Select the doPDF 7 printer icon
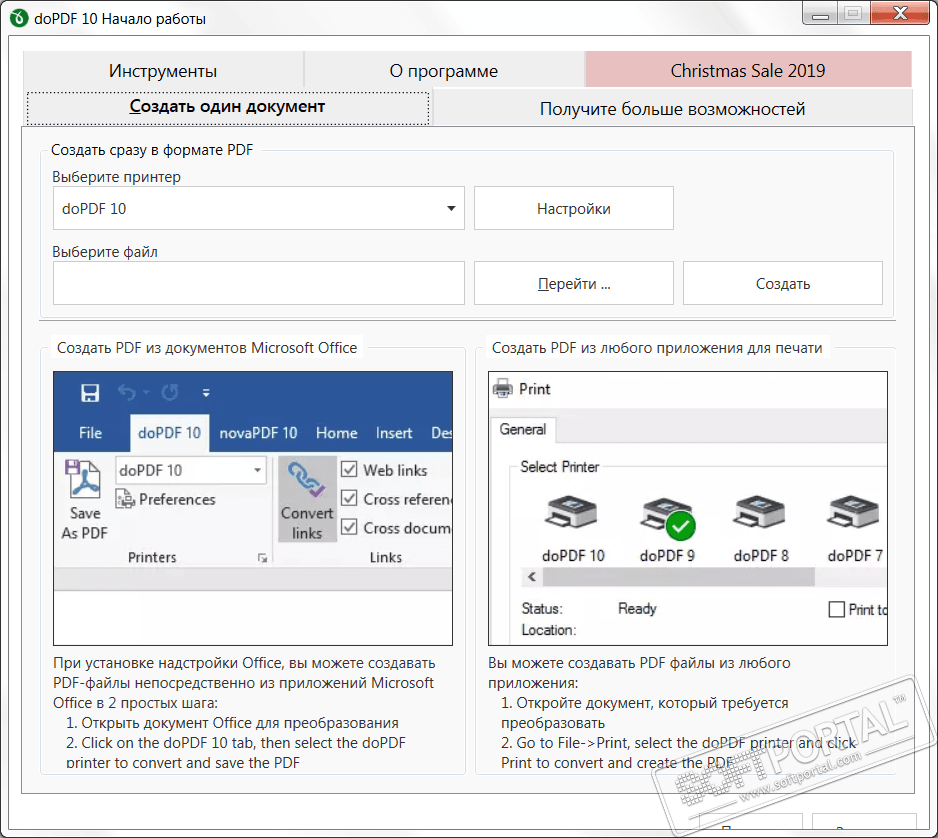 [853, 512]
